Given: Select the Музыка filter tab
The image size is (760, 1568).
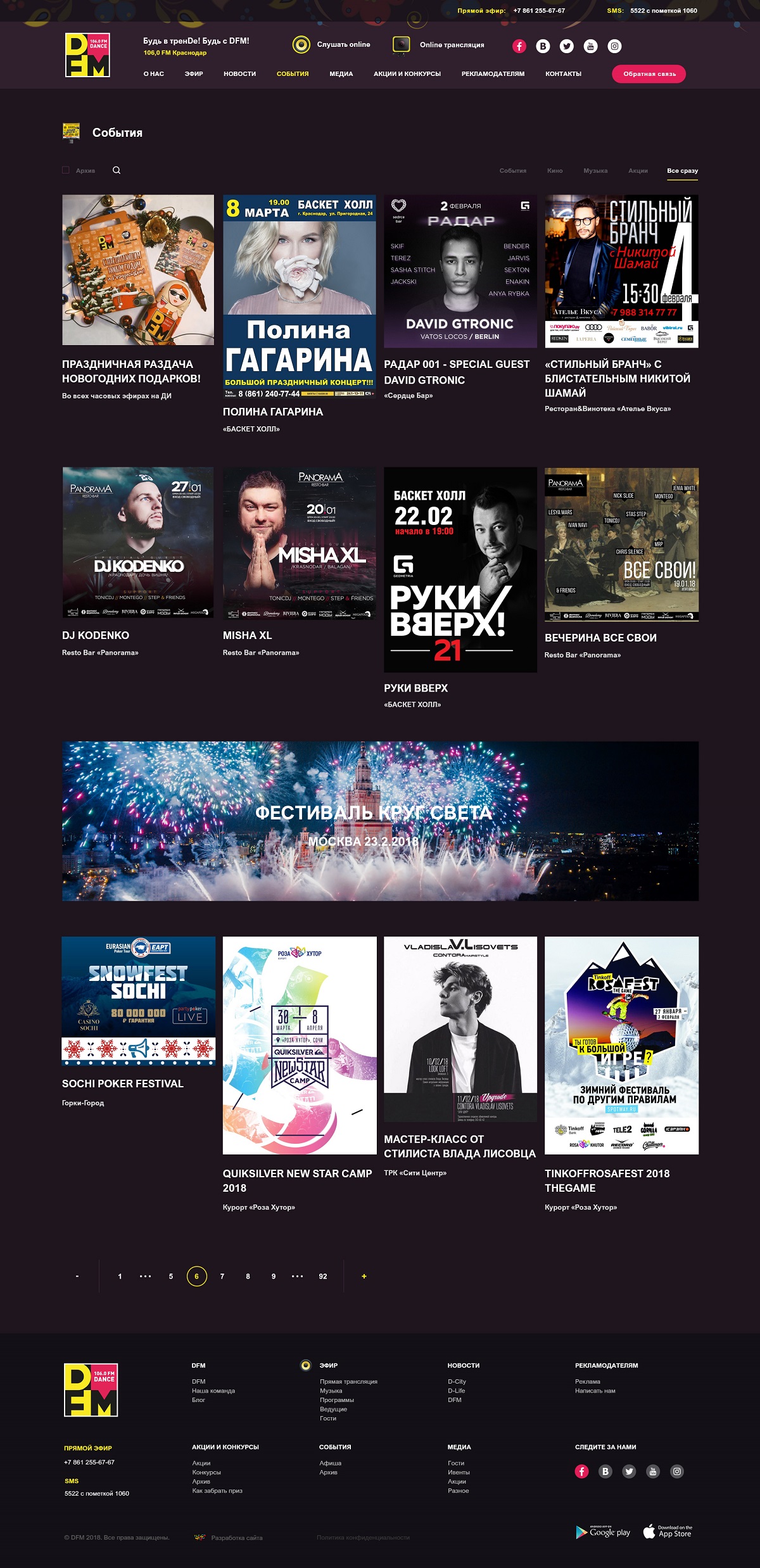Looking at the screenshot, I should 595,171.
